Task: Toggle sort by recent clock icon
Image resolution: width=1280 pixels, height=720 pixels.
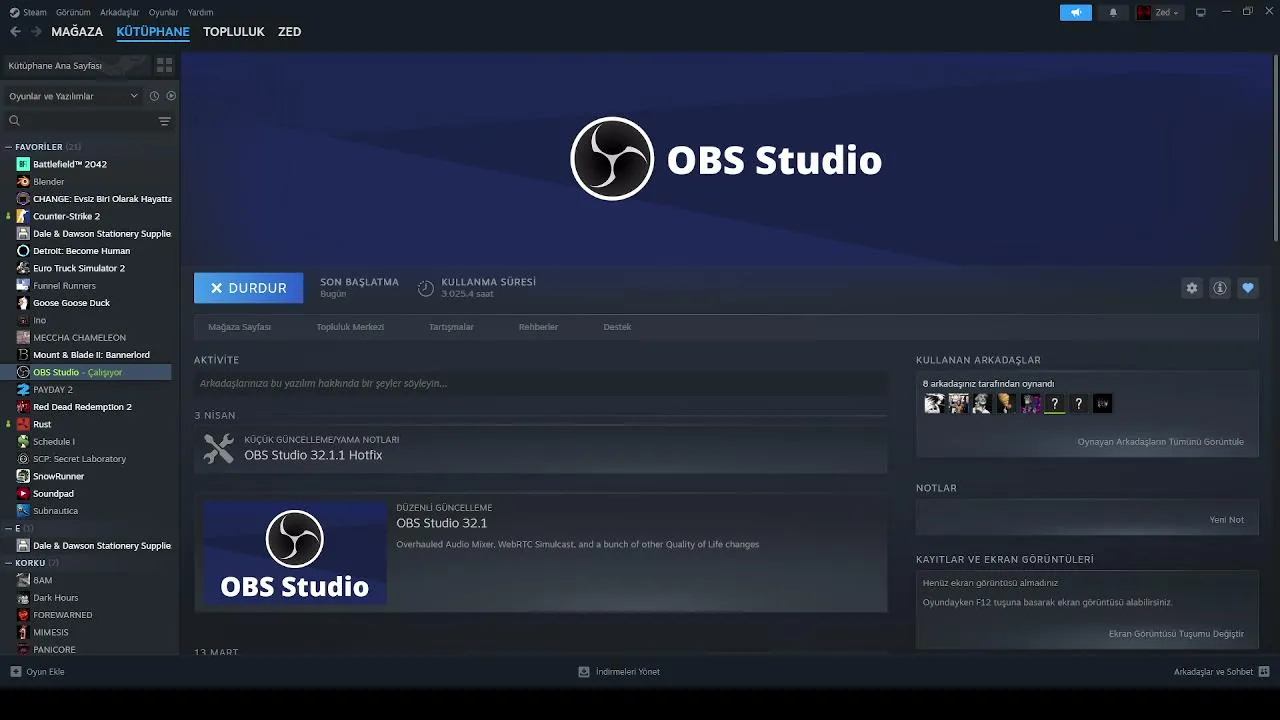Action: pyautogui.click(x=154, y=96)
